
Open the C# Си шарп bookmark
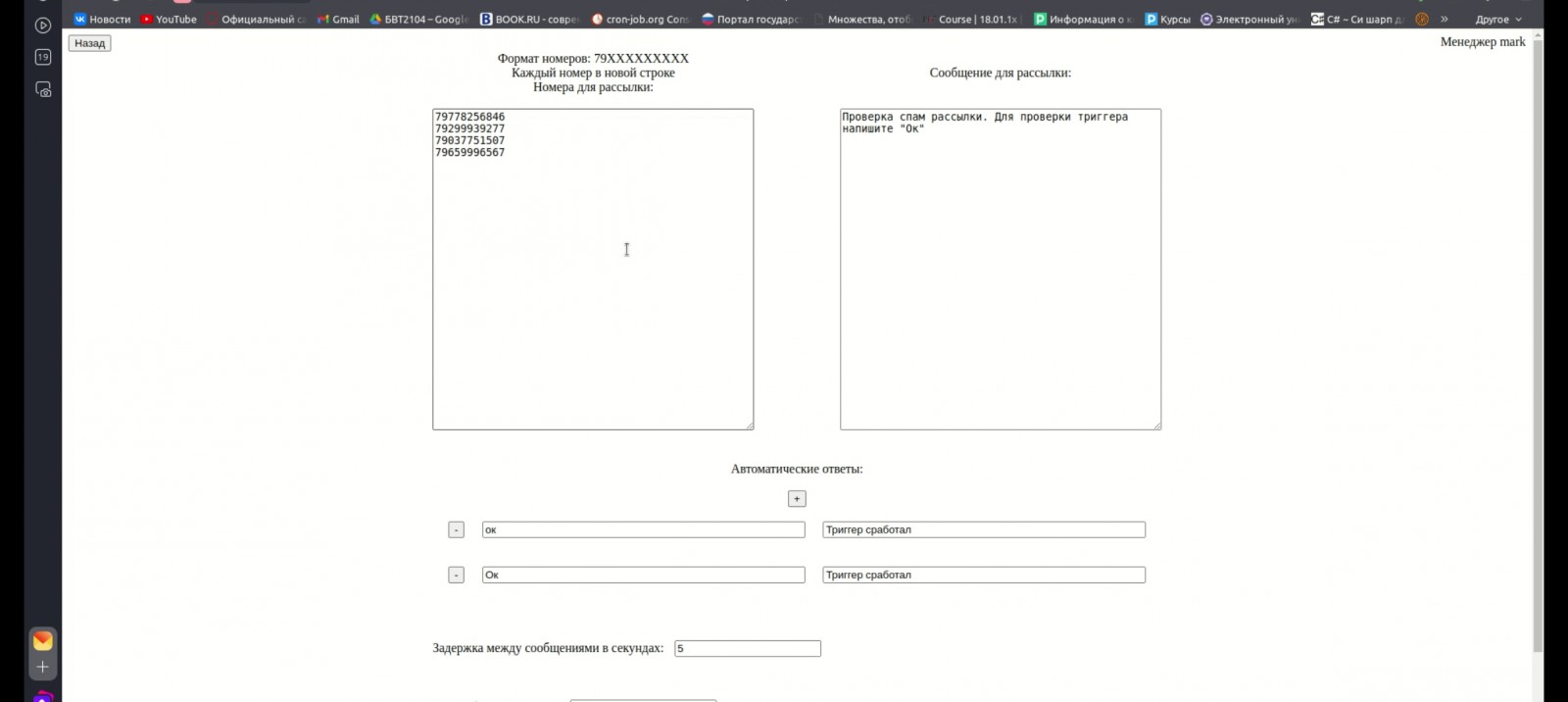click(1357, 19)
